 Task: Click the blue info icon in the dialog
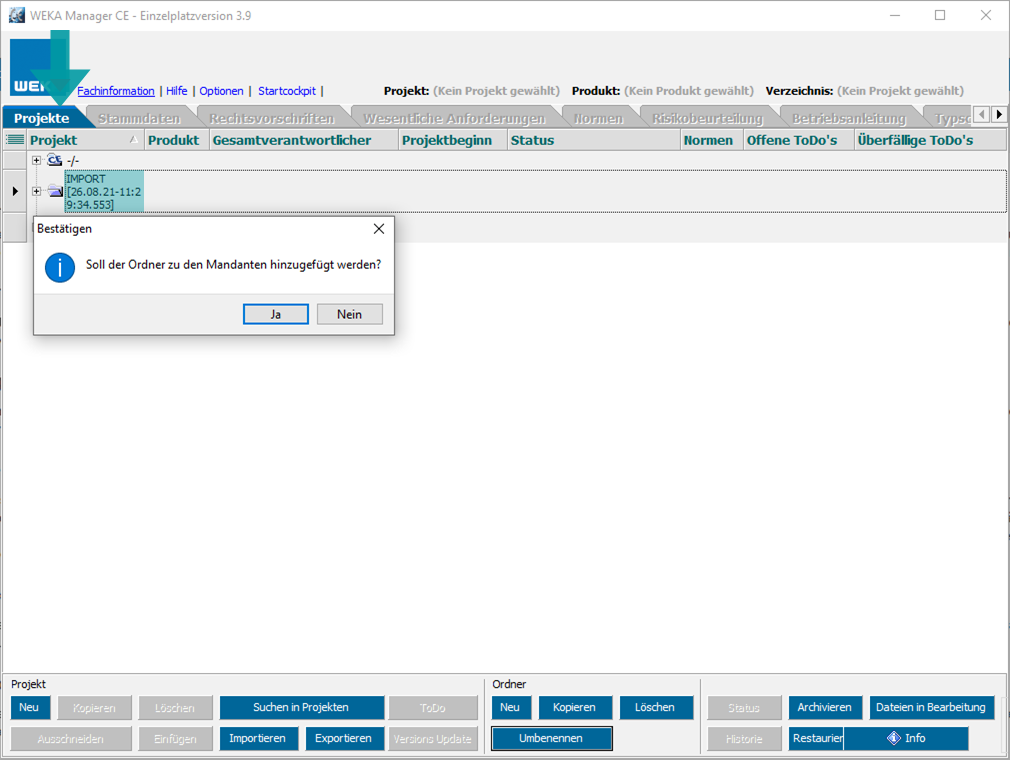click(x=60, y=267)
